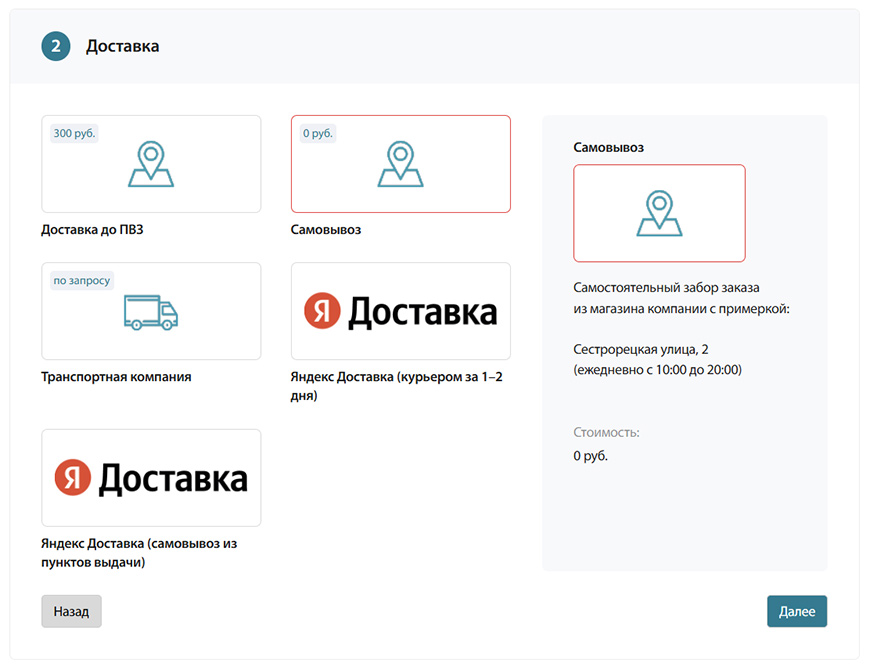This screenshot has height=670, width=870.
Task: Click the Сестрорецкая улица, 2 address text
Action: coord(641,349)
